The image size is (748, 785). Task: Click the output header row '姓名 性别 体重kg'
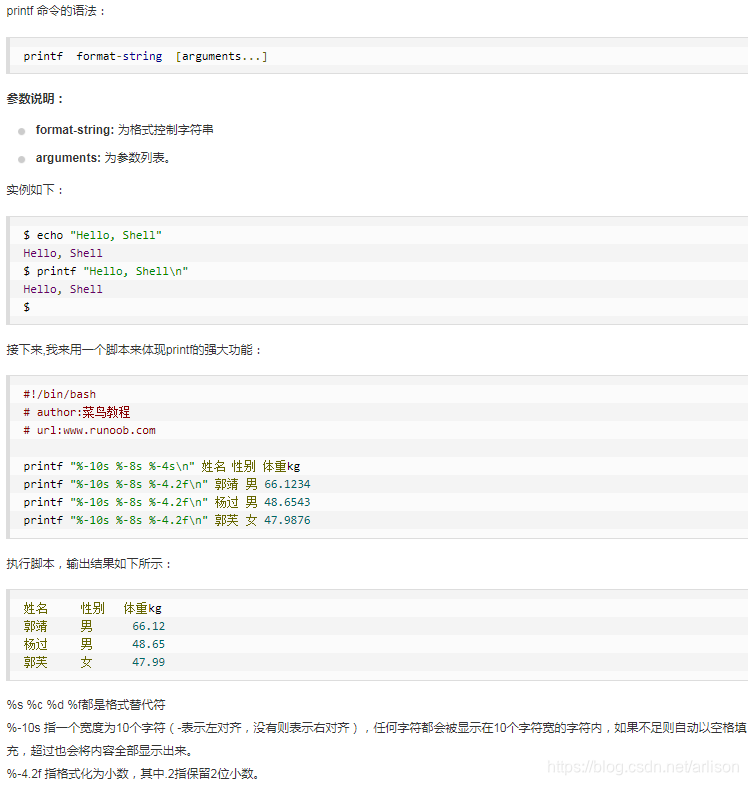click(x=93, y=608)
